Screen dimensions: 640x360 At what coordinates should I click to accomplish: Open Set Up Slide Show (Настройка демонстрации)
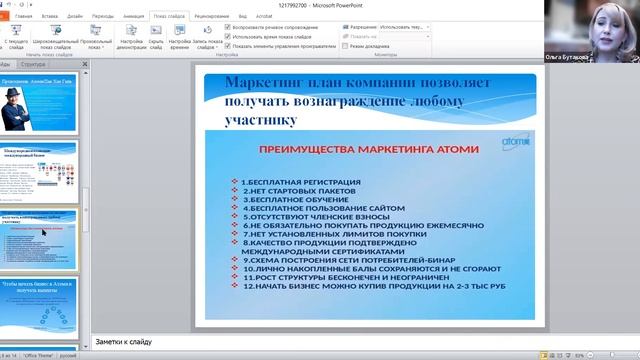[x=131, y=37]
